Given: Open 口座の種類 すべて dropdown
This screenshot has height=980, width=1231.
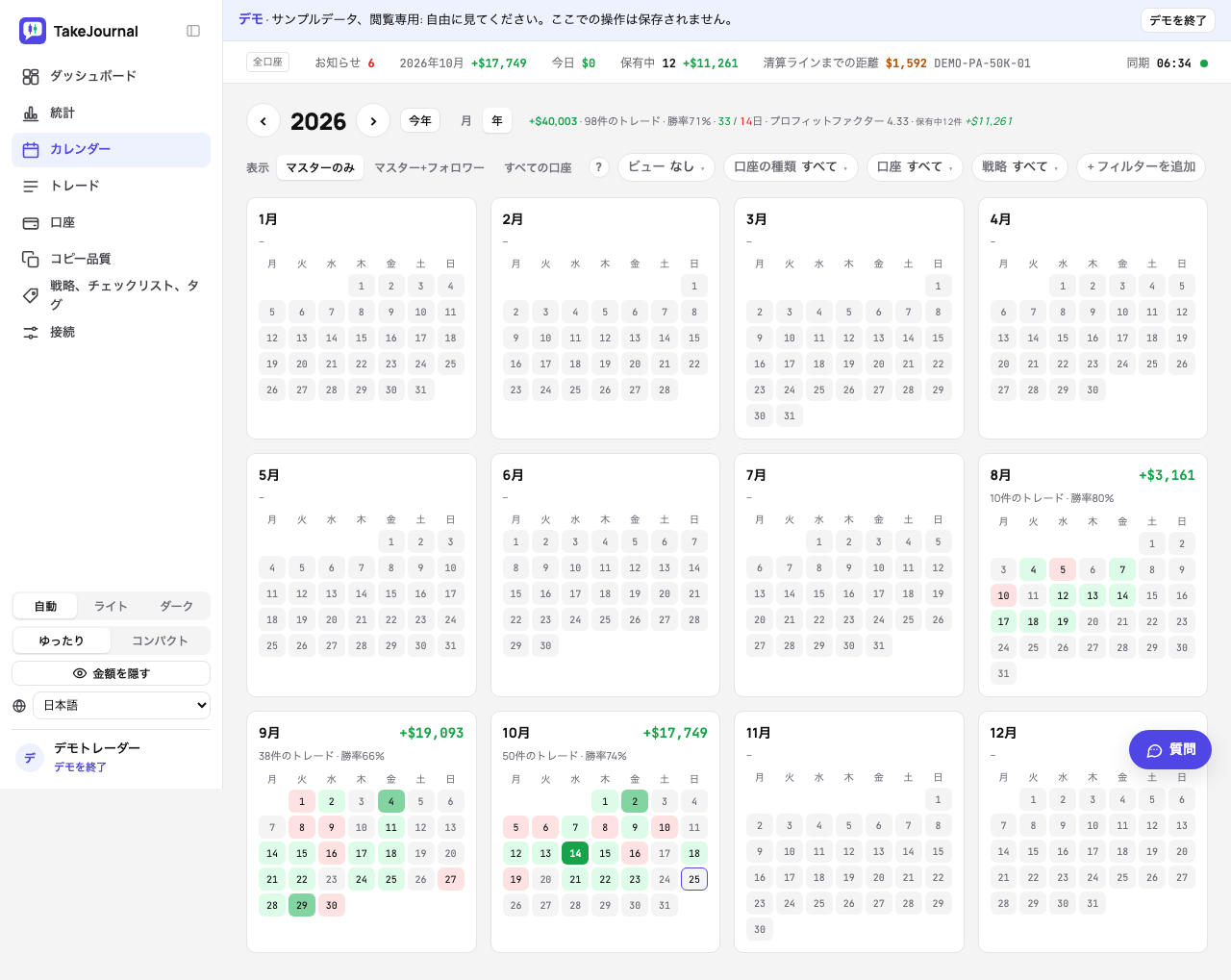Looking at the screenshot, I should pos(791,166).
